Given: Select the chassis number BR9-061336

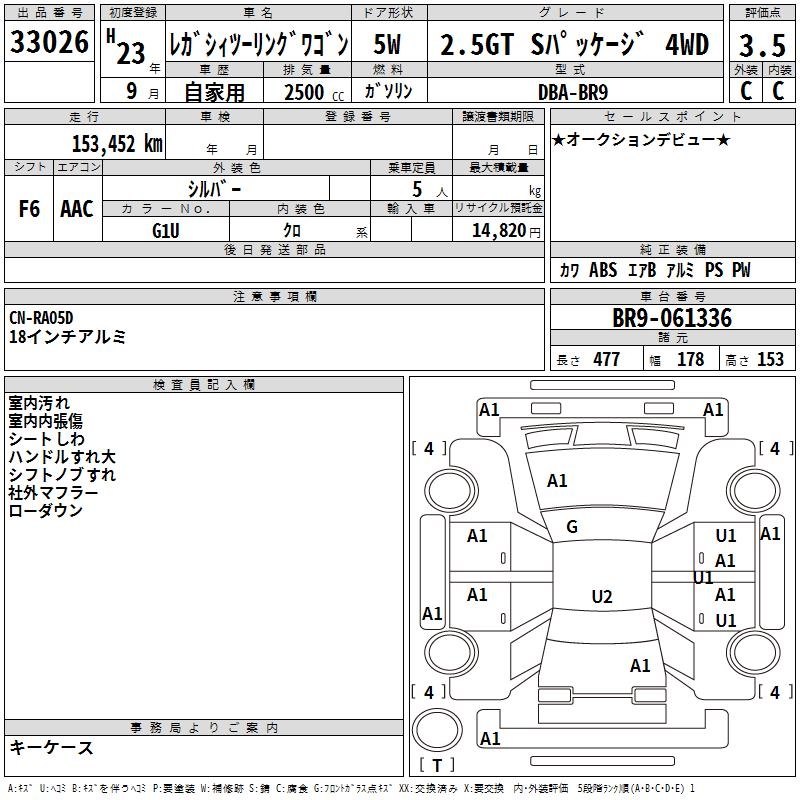Looking at the screenshot, I should click(672, 319).
